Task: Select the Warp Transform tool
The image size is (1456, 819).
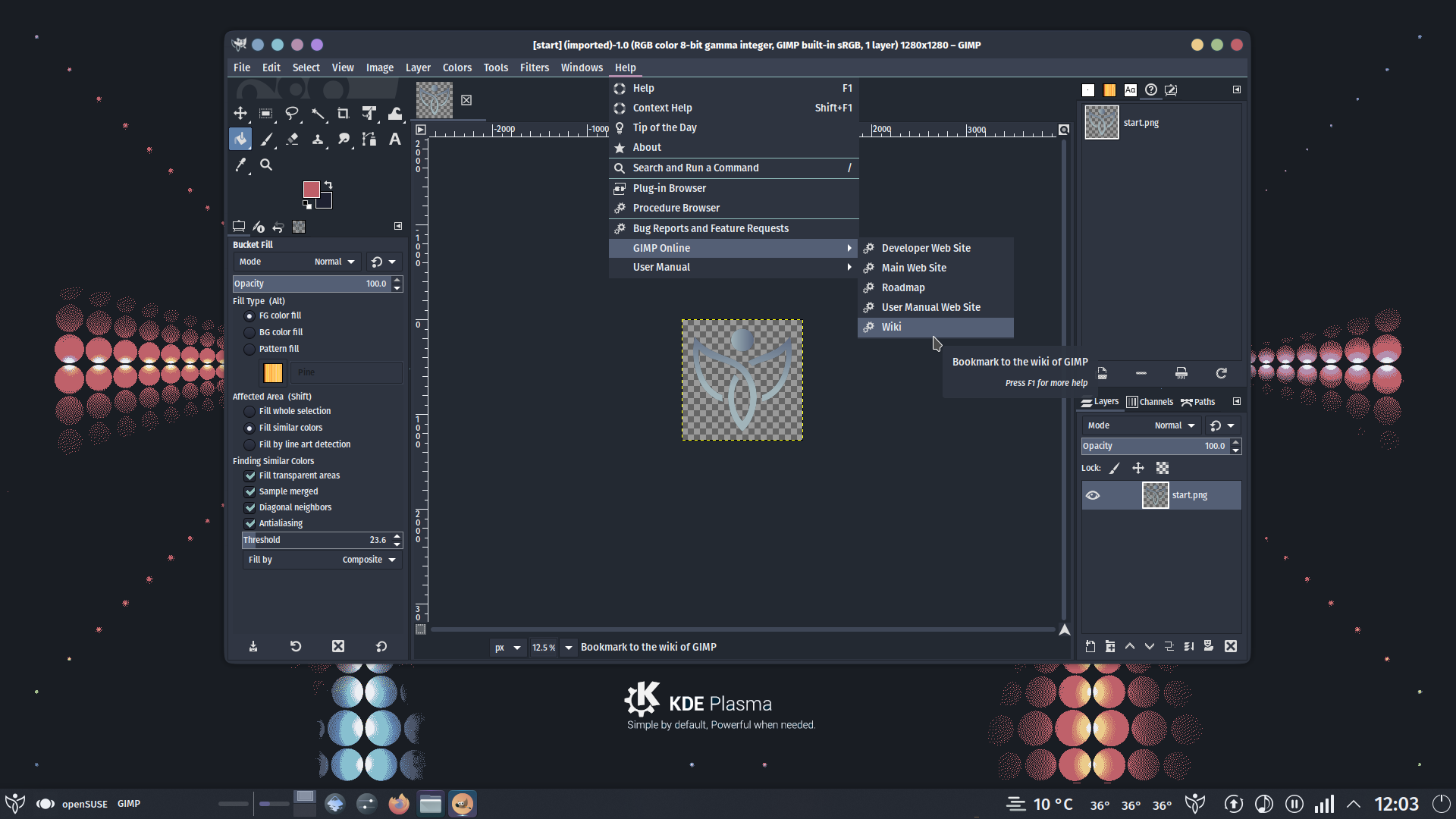Action: [395, 114]
